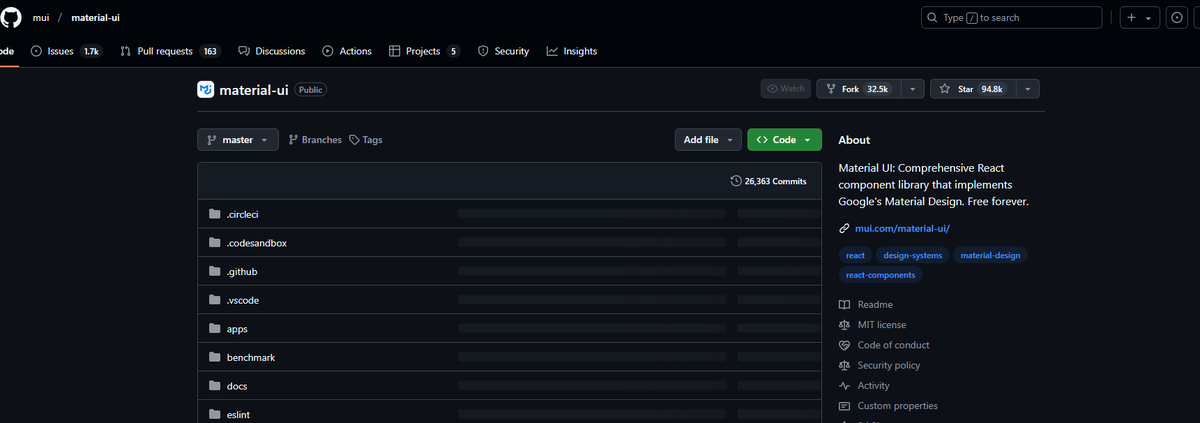The width and height of the screenshot is (1200, 423).
Task: Click the folder icon beside .codesandbox
Action: tap(214, 243)
